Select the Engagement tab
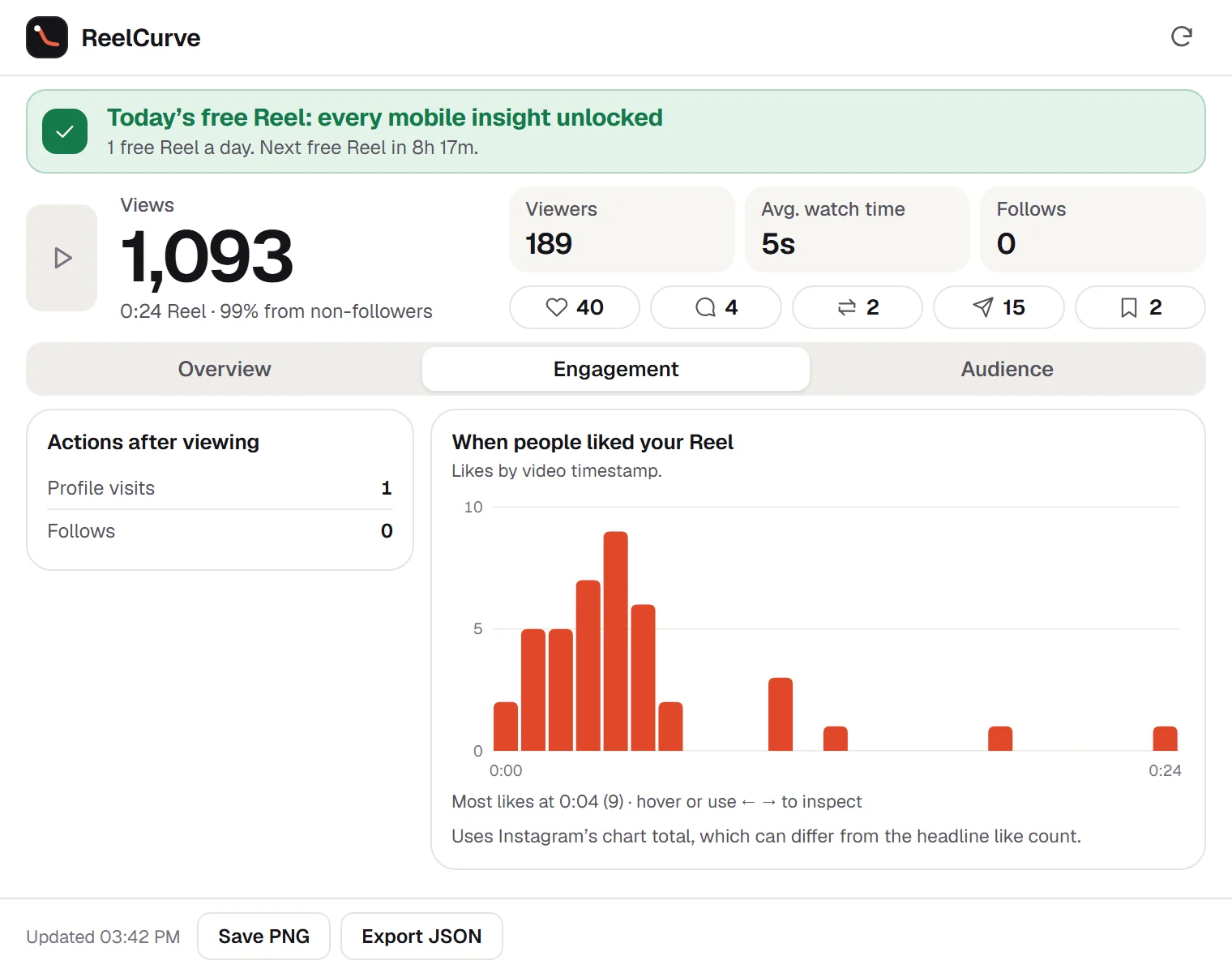The width and height of the screenshot is (1232, 973). [x=616, y=369]
